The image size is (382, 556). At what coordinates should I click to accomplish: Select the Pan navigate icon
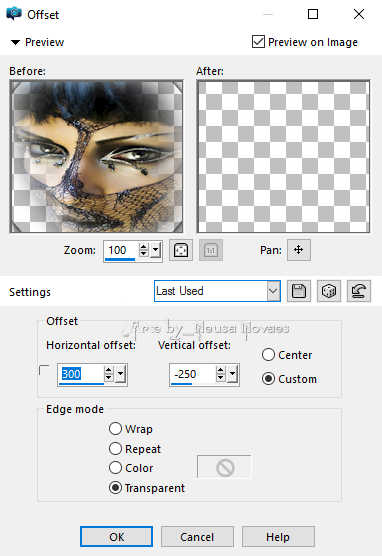(x=299, y=250)
